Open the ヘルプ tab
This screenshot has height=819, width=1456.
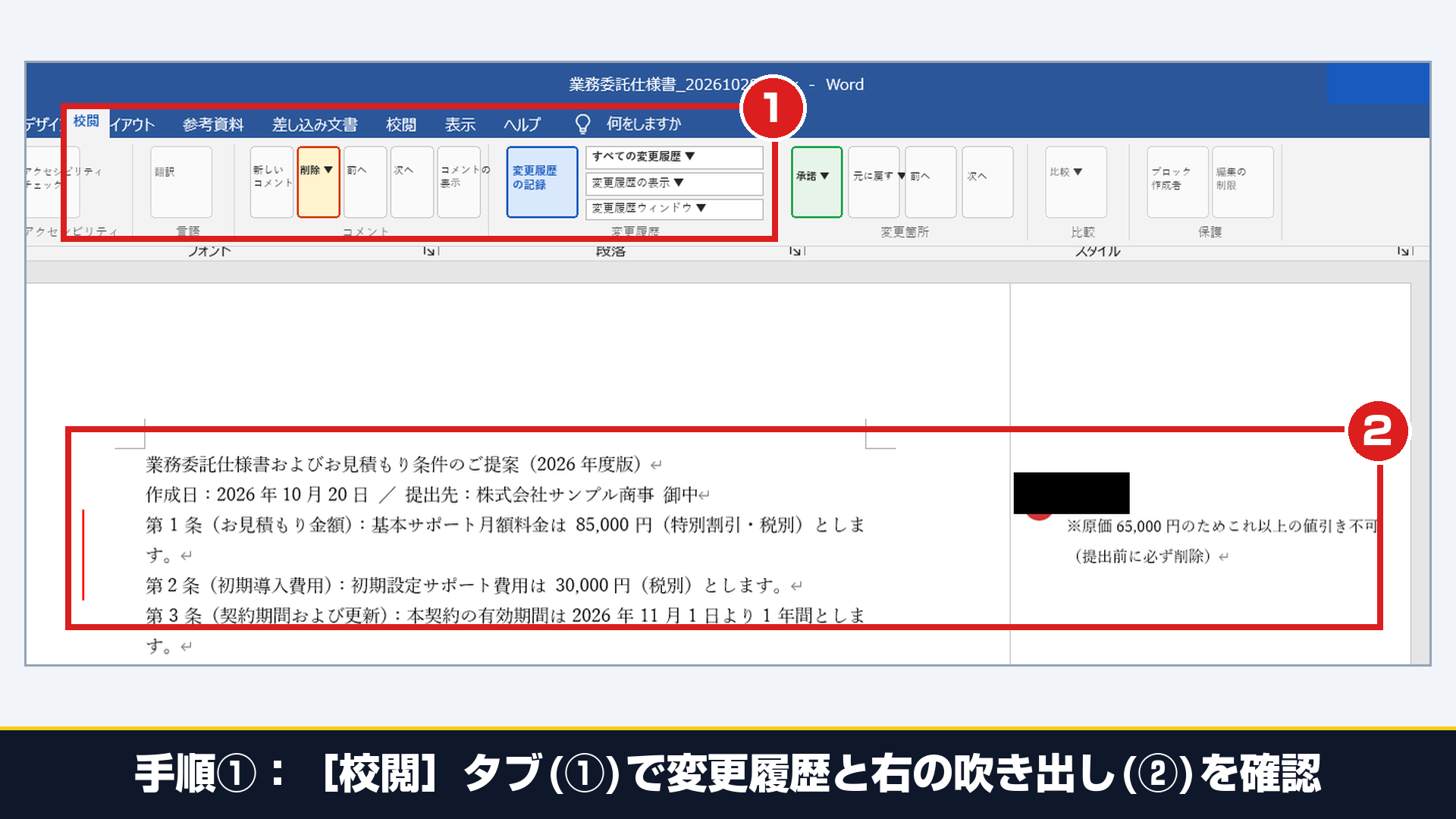522,124
